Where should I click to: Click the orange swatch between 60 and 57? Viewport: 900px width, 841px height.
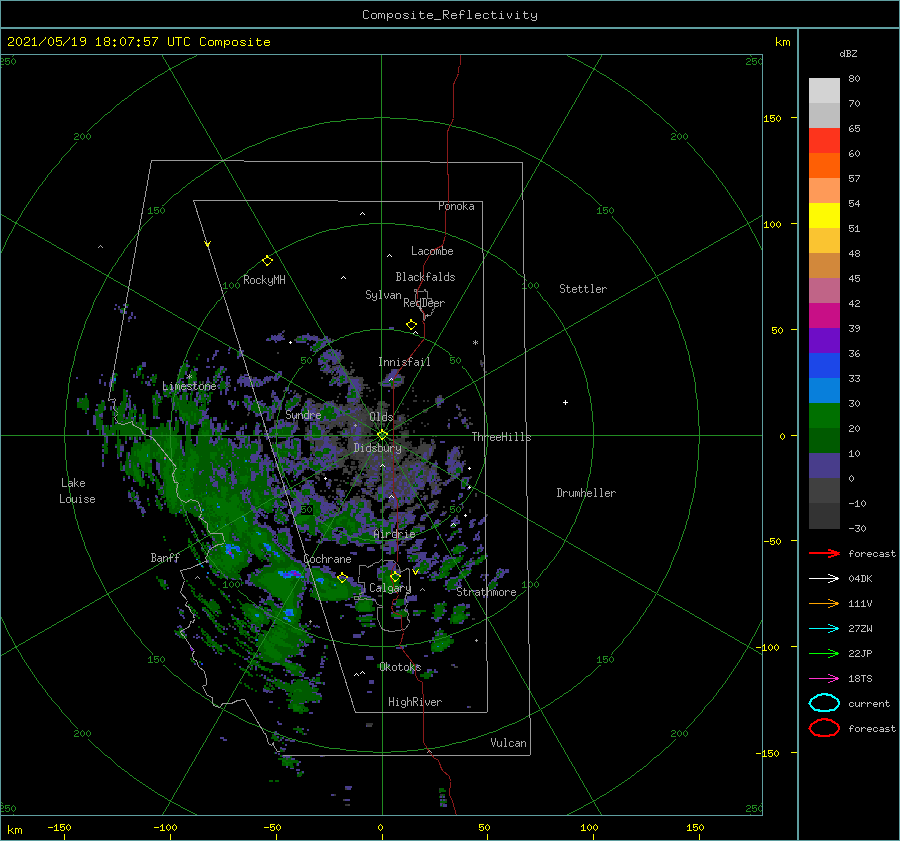[x=824, y=166]
